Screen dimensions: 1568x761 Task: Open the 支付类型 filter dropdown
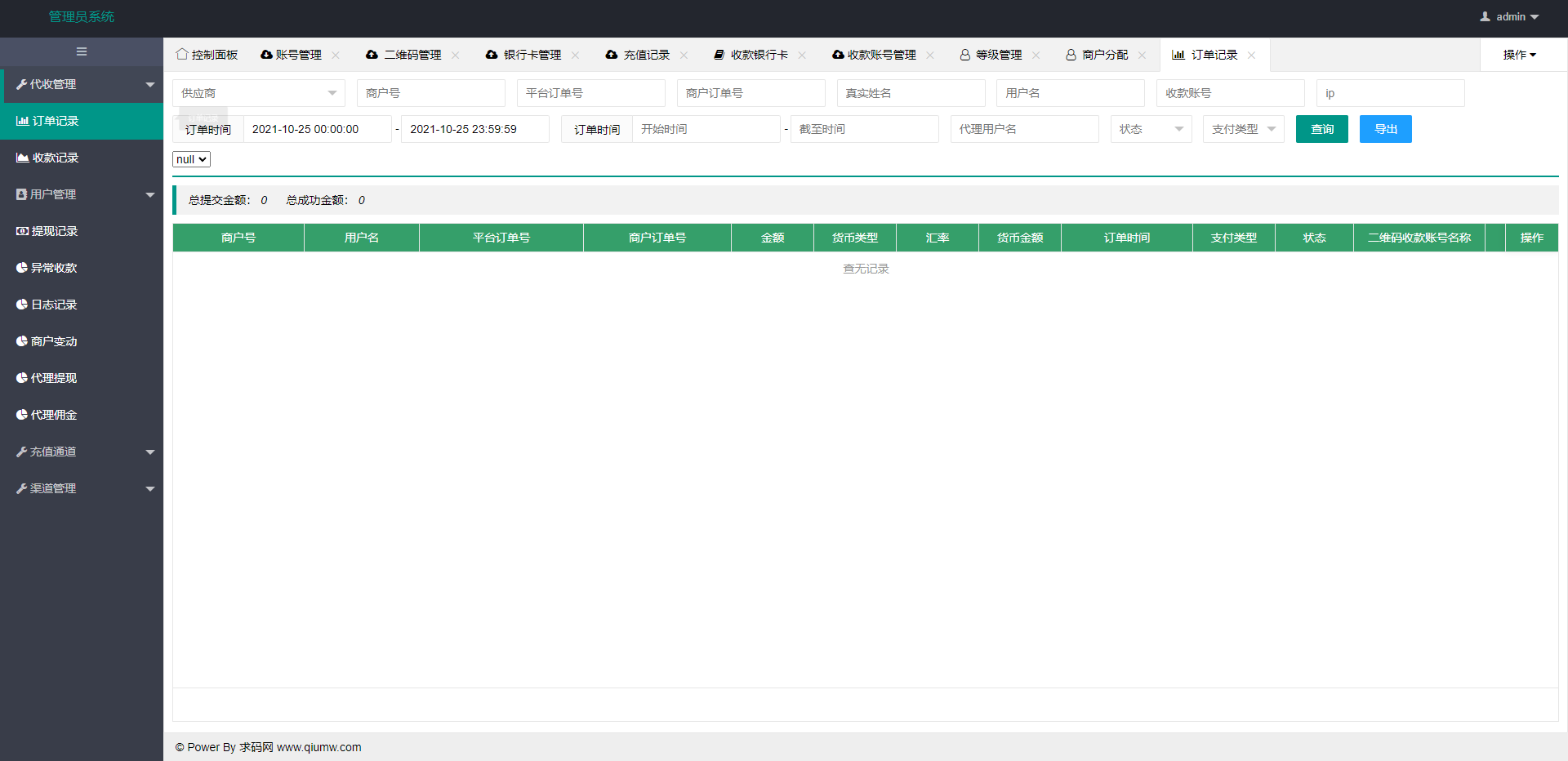pyautogui.click(x=1244, y=129)
